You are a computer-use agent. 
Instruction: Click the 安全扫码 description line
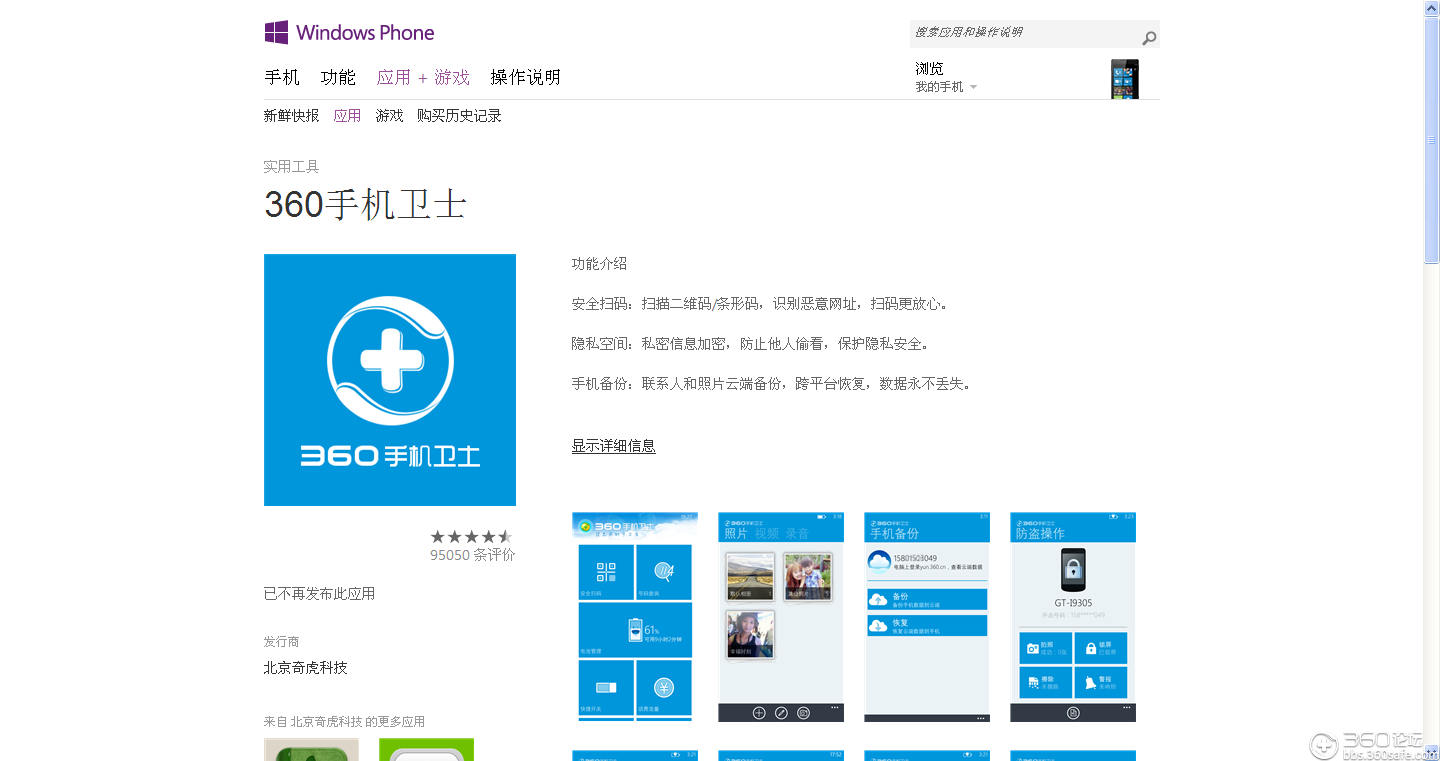point(760,304)
